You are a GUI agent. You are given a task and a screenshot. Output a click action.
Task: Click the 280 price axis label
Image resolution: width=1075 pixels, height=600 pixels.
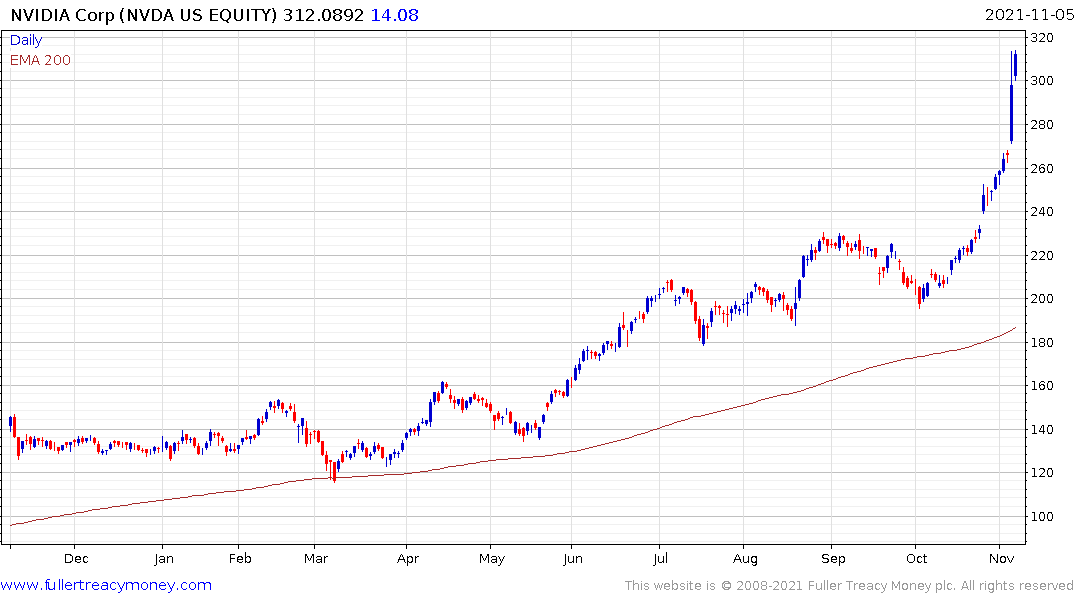(x=1042, y=125)
